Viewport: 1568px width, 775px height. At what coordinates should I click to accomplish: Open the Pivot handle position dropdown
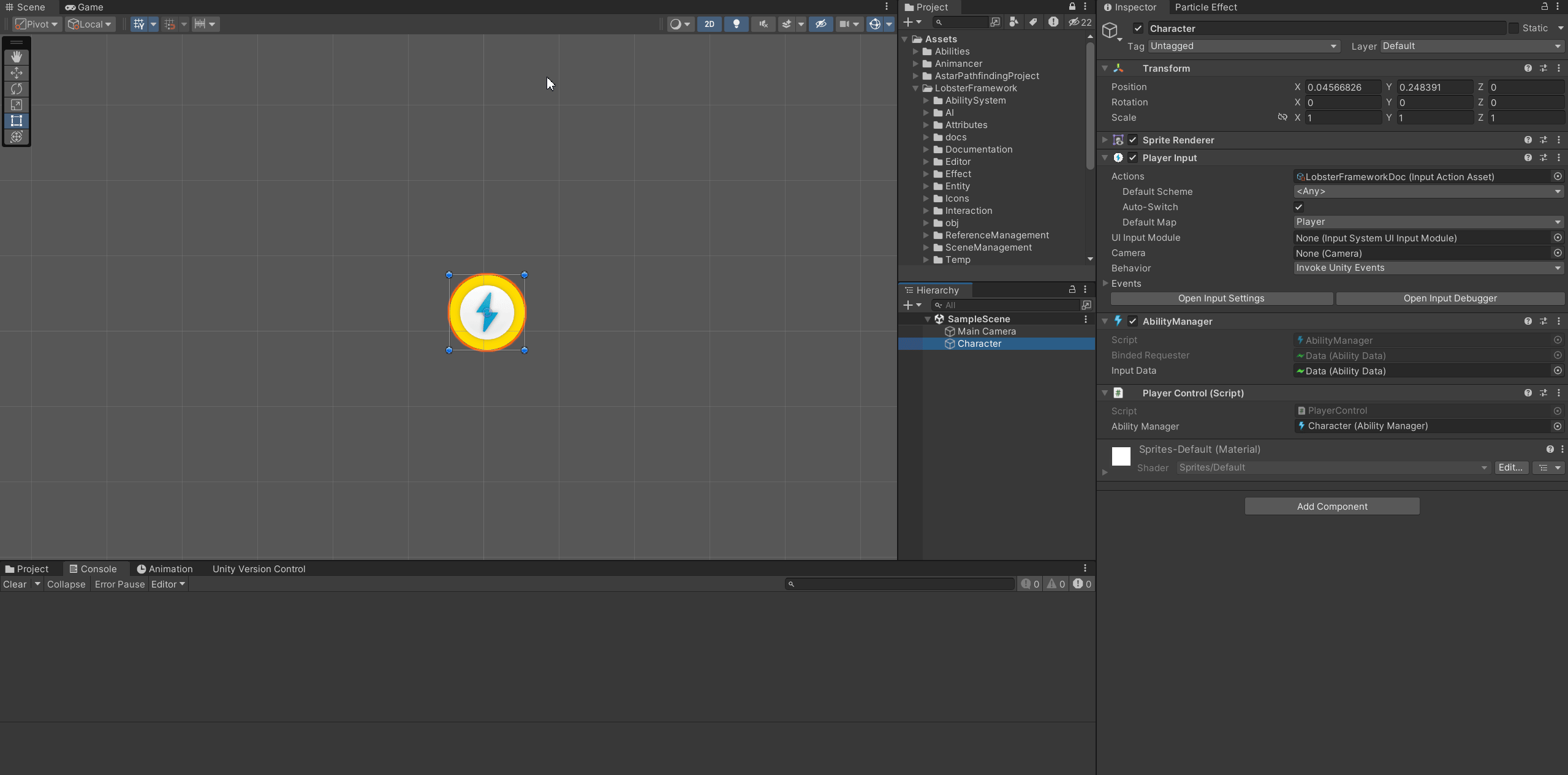point(37,24)
